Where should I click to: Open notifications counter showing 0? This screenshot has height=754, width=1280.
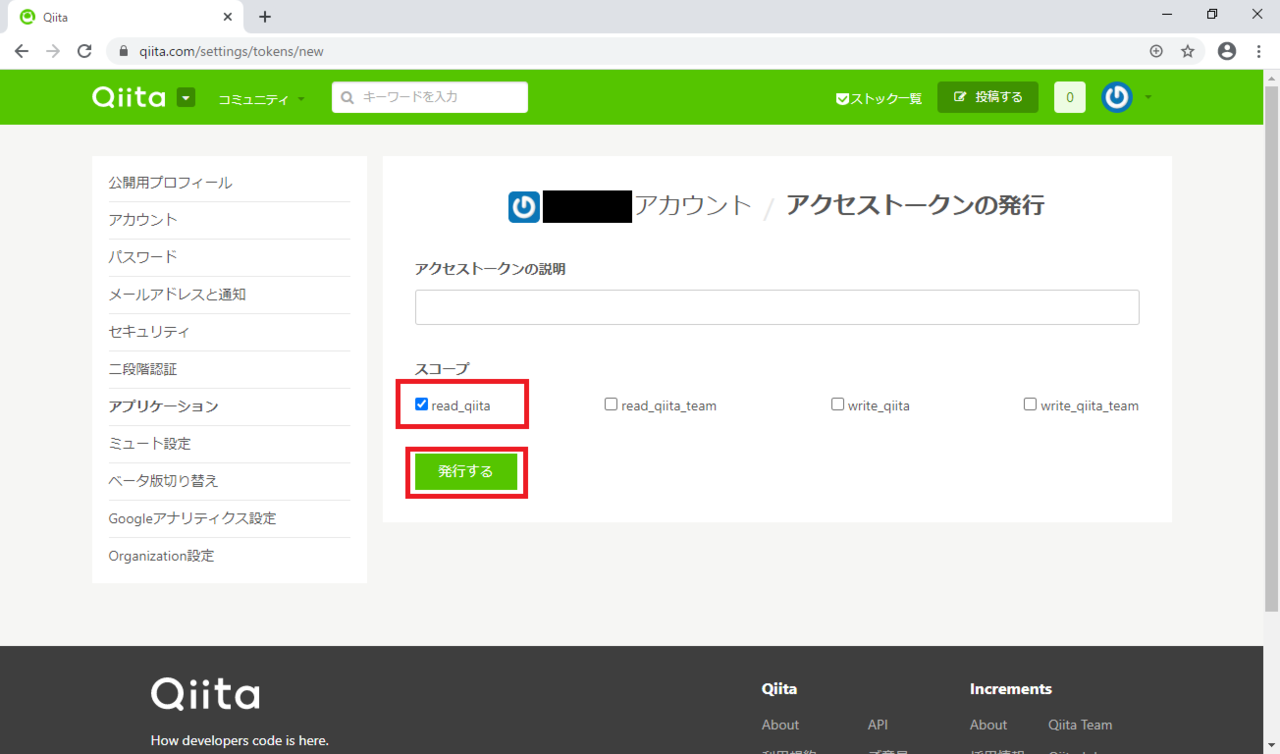pos(1070,97)
